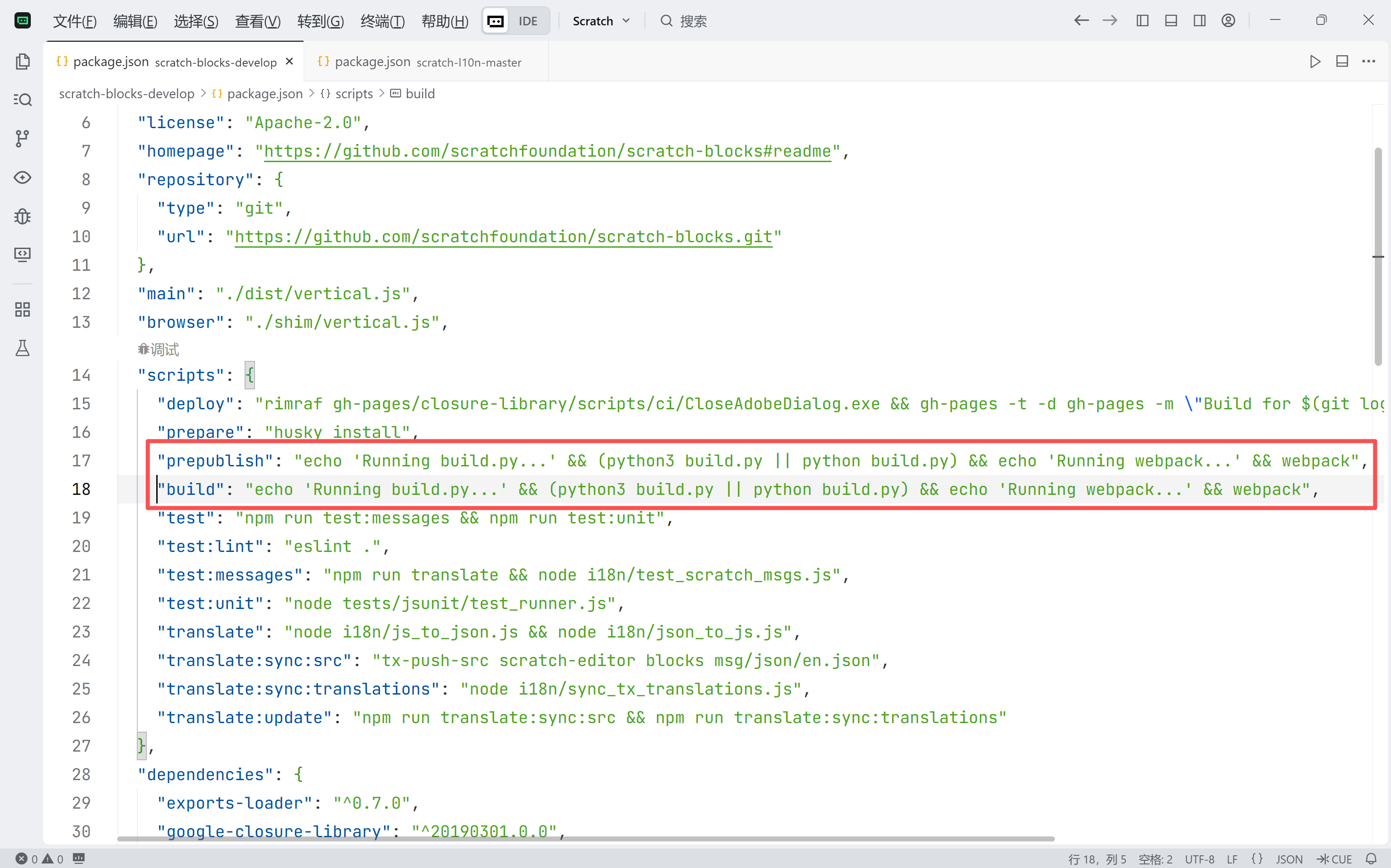Viewport: 1391px width, 868px height.
Task: Toggle the bottom panel layout button
Action: point(1171,21)
